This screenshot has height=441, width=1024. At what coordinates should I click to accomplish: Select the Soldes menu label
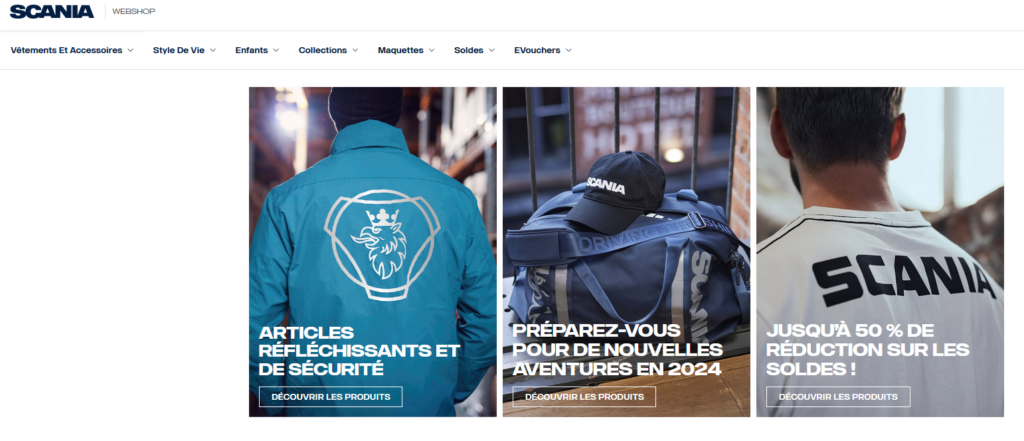tap(469, 50)
